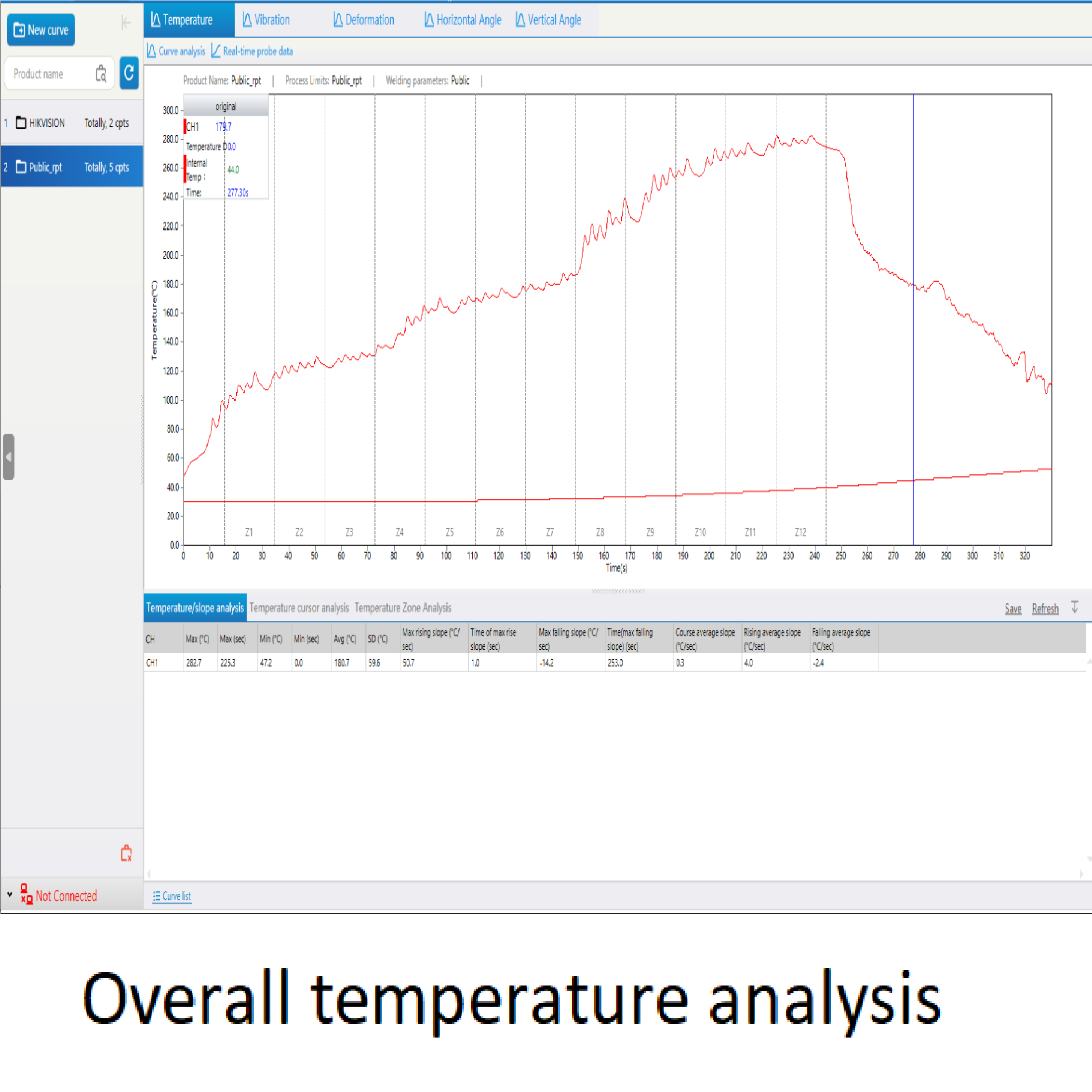Switch to the Vertical Angle tab
The width and height of the screenshot is (1092, 1092).
(x=548, y=20)
